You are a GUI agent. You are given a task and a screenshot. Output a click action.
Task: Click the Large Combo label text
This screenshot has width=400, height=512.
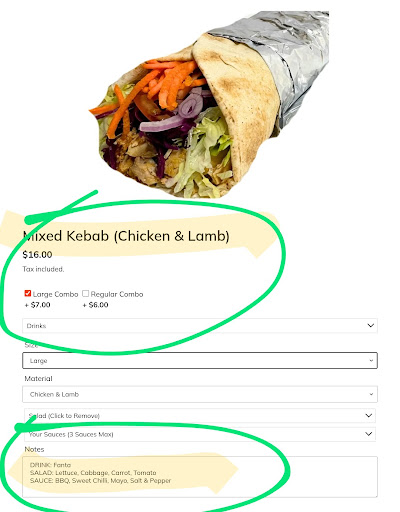pos(55,294)
